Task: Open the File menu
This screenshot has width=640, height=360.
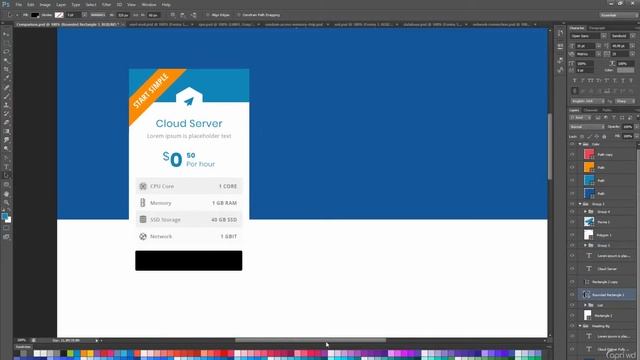Action: [18, 4]
